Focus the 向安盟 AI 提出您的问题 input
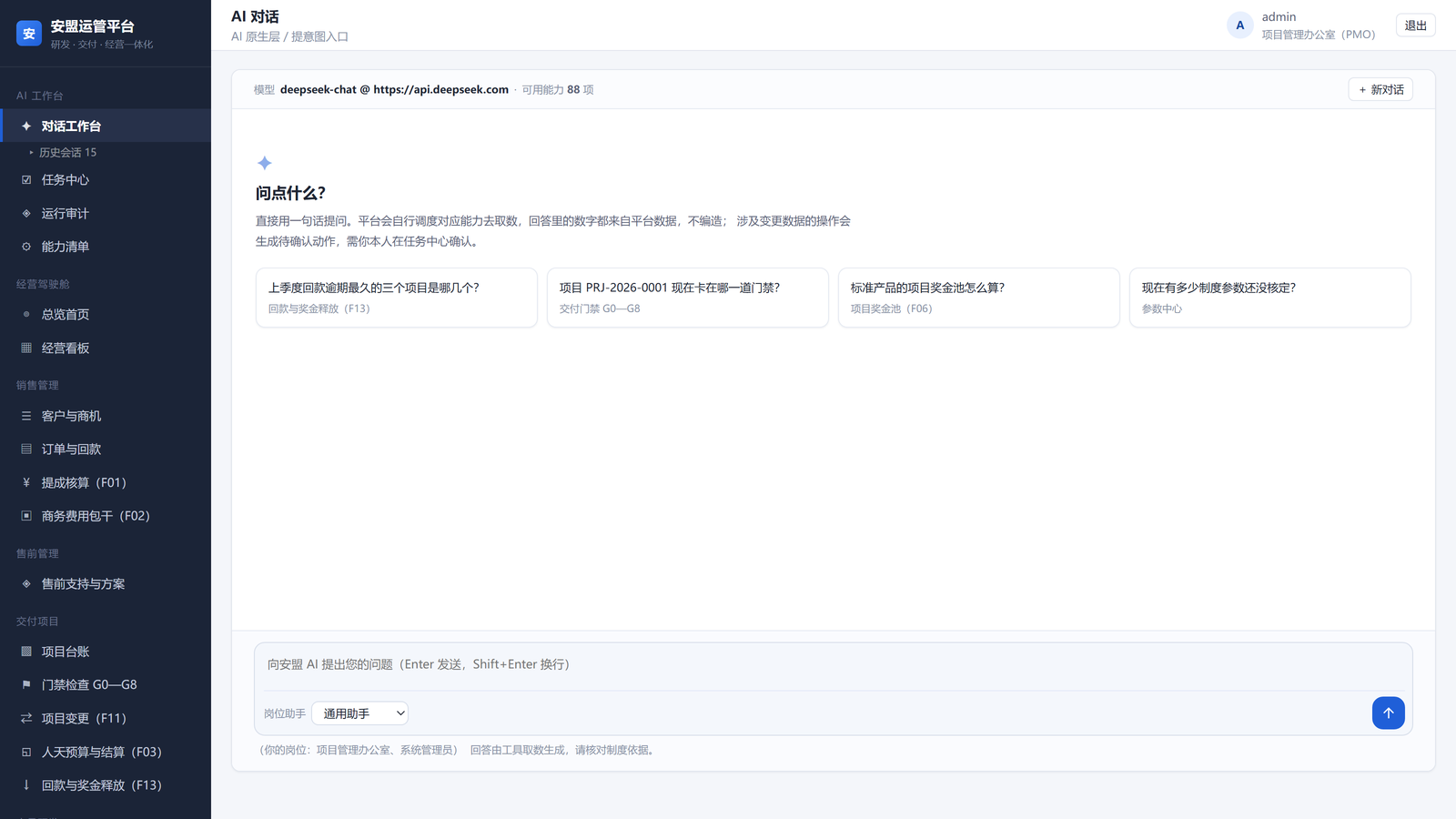The image size is (1456, 819). 833,665
